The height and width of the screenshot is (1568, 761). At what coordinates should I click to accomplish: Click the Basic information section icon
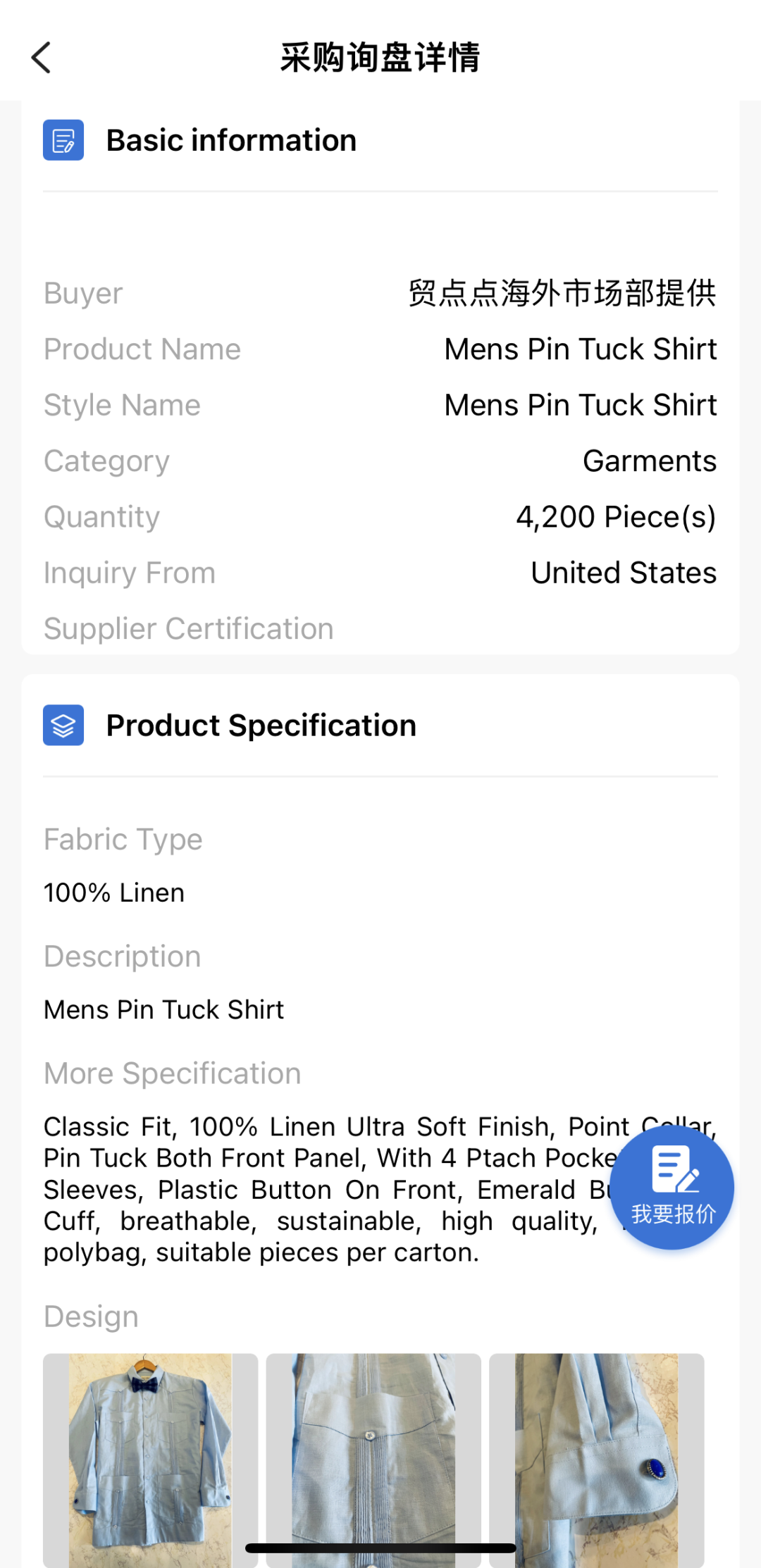pos(63,140)
